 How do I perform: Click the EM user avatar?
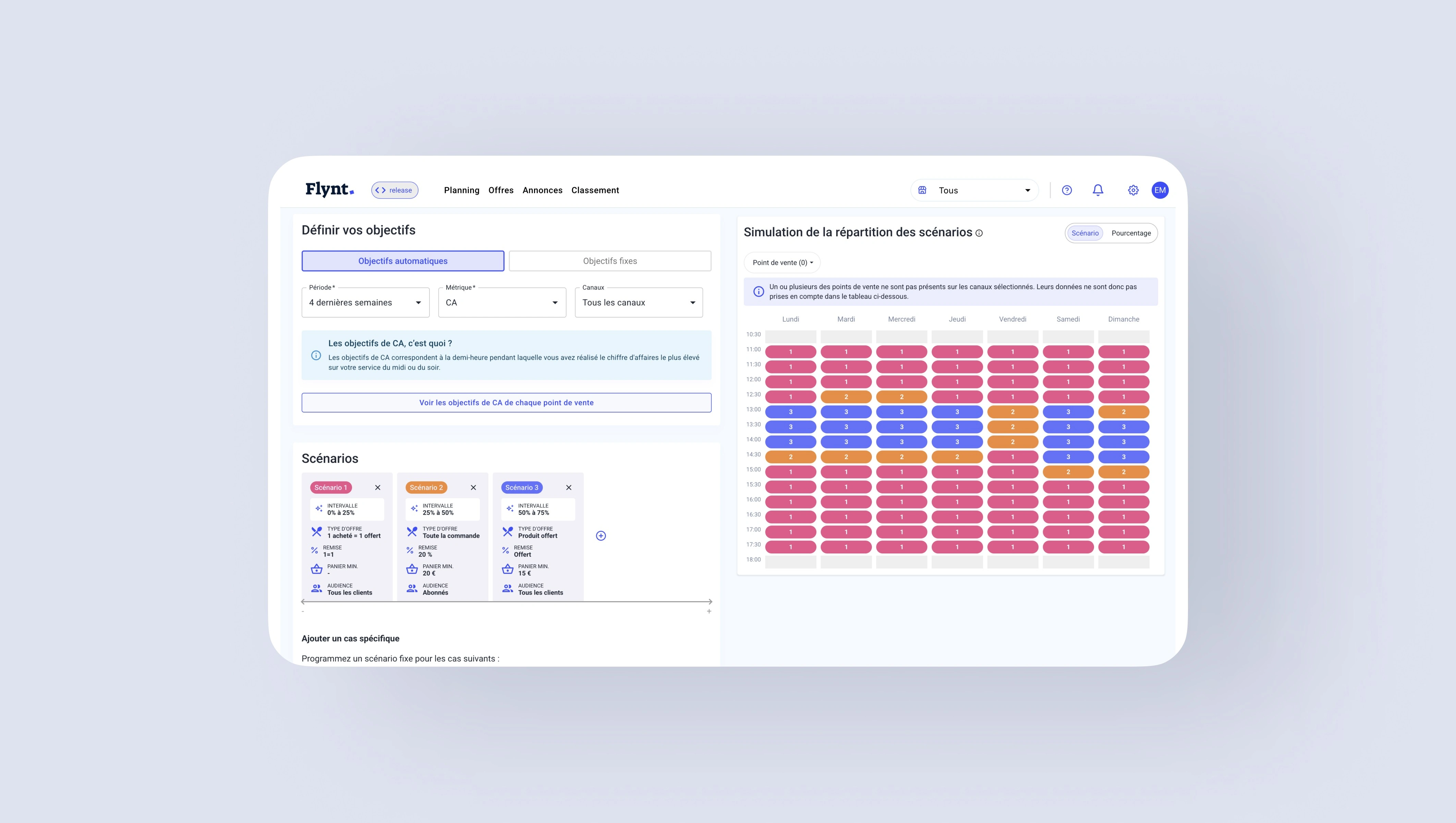[x=1160, y=190]
